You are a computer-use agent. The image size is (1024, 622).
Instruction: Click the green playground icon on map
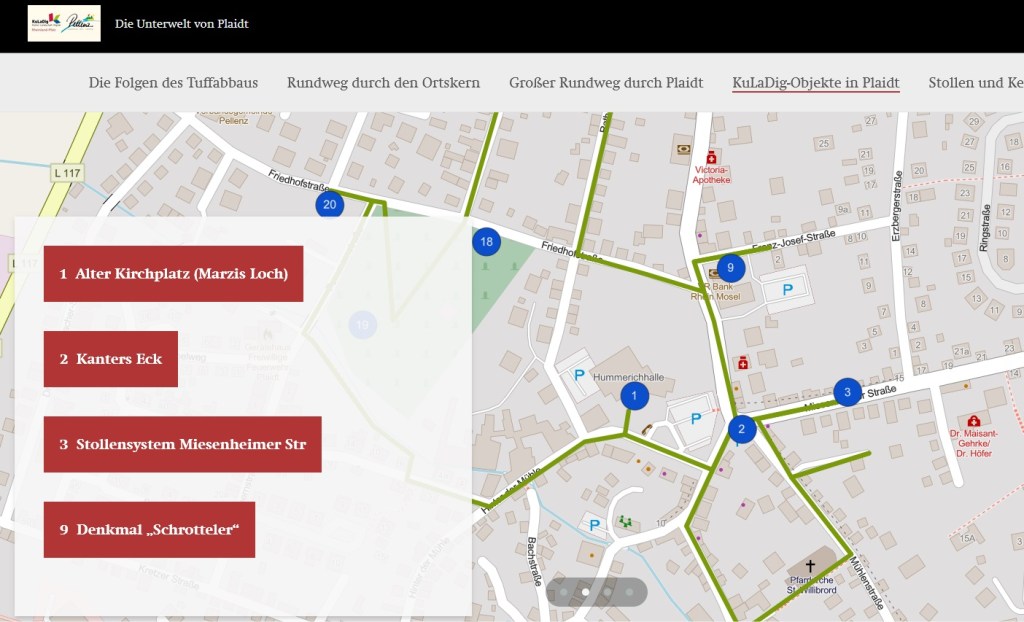[x=627, y=521]
